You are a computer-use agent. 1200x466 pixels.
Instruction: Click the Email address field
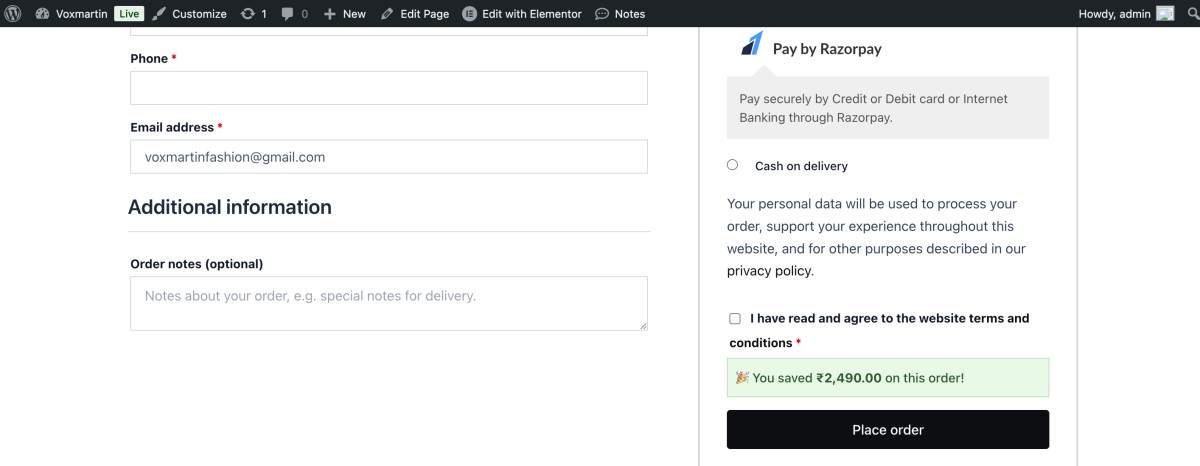point(389,157)
